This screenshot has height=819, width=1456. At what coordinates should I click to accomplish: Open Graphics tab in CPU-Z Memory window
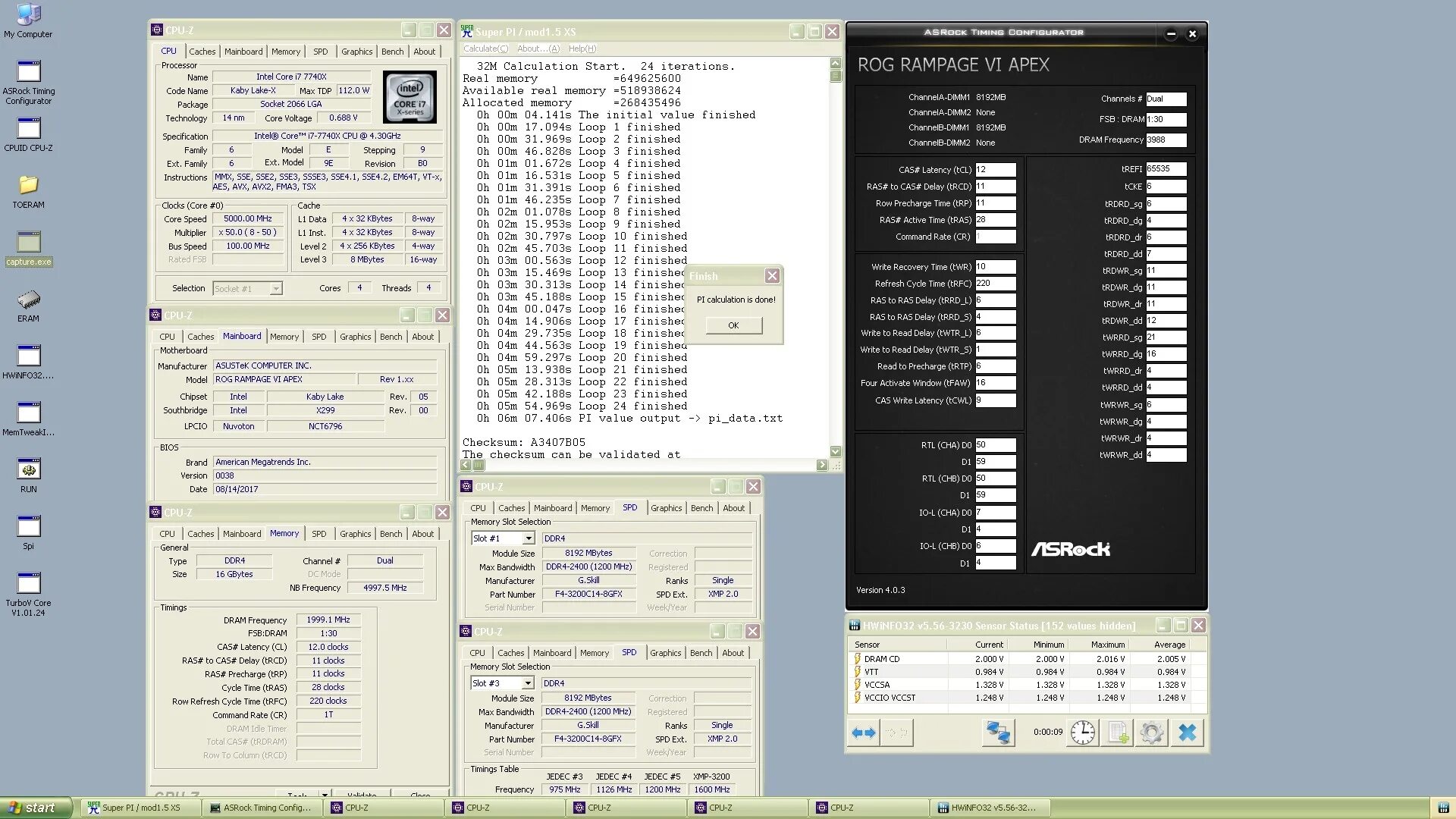click(x=355, y=534)
